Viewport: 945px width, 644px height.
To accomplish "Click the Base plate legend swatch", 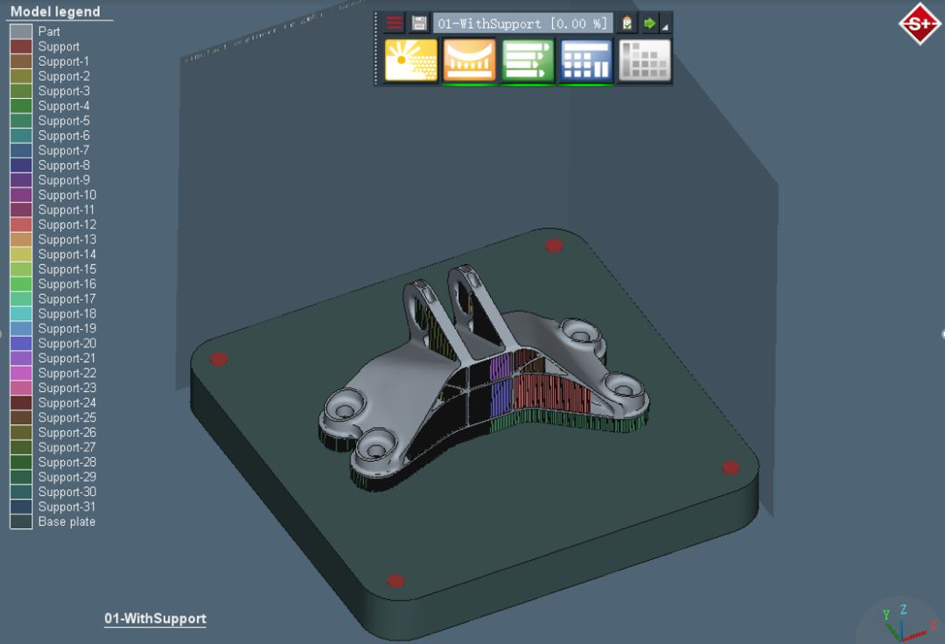I will [21, 522].
